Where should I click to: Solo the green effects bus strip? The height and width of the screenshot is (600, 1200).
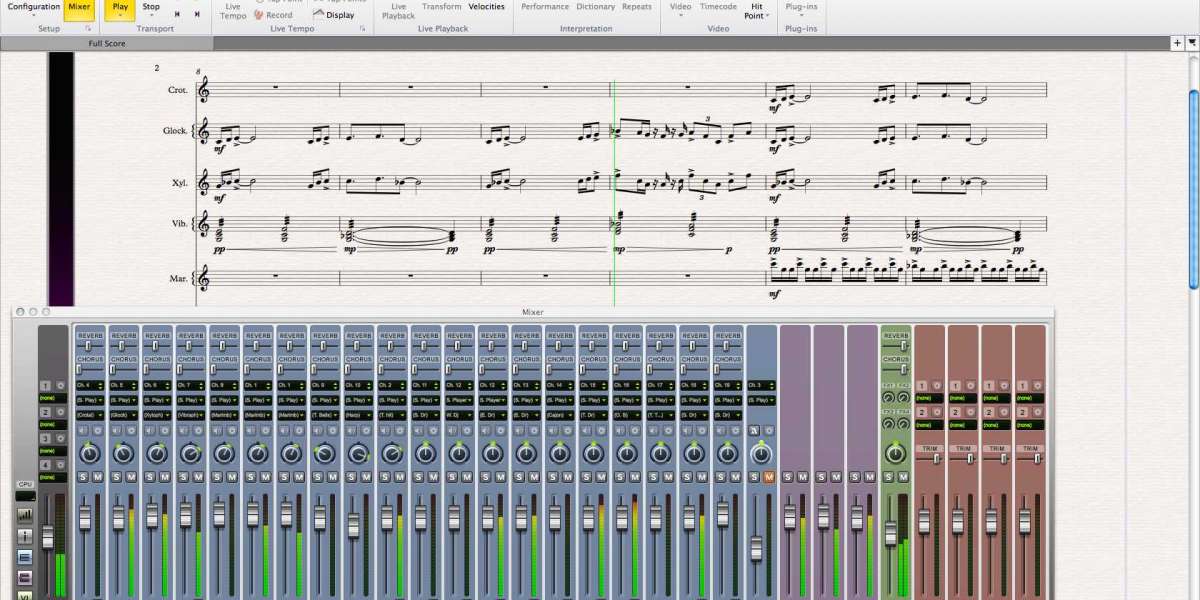[888, 477]
